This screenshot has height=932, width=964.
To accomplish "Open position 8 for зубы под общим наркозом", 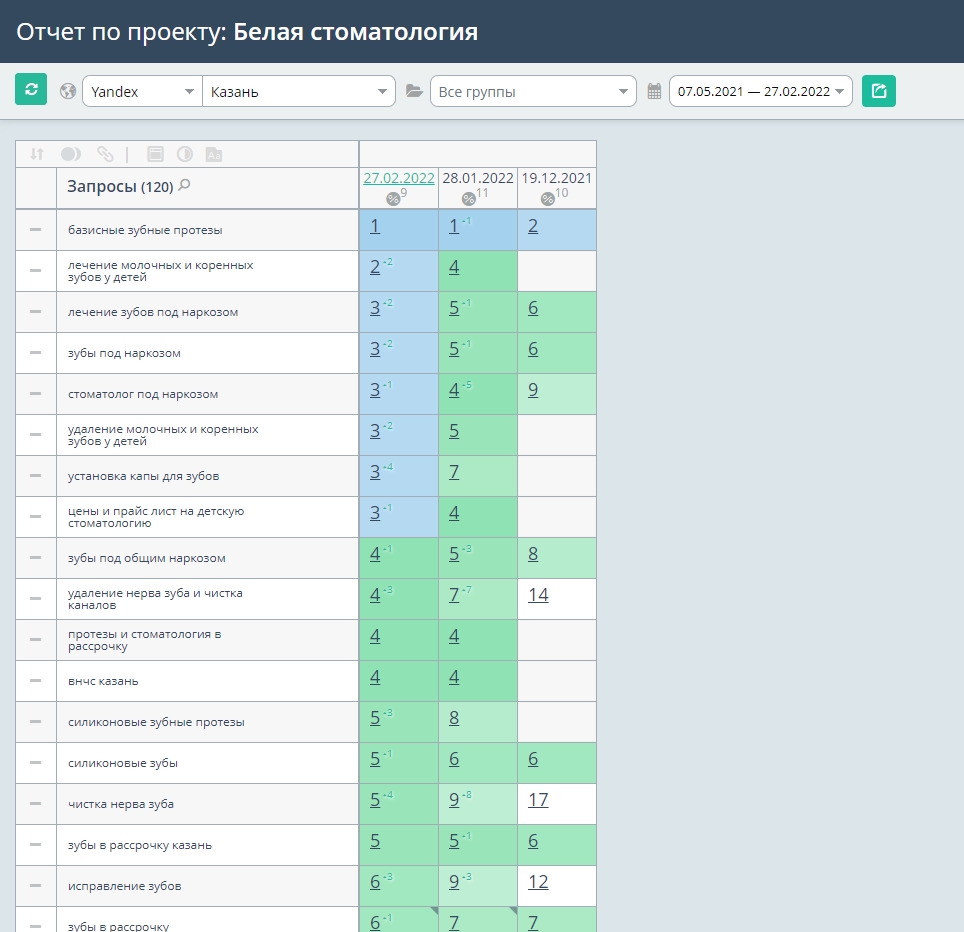I will pos(533,554).
